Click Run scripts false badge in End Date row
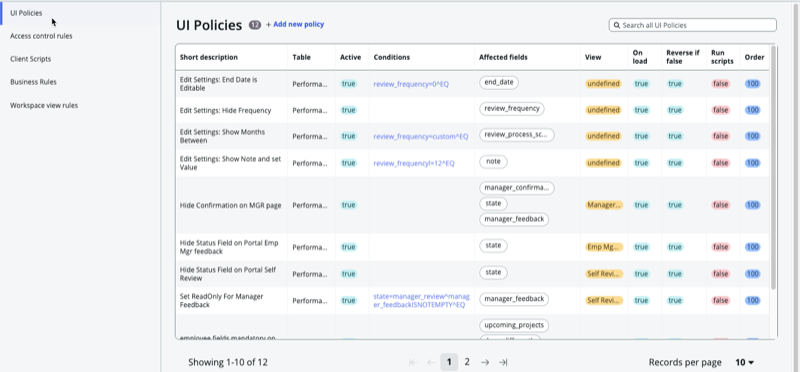Viewport: 800px width, 372px height. (x=720, y=84)
